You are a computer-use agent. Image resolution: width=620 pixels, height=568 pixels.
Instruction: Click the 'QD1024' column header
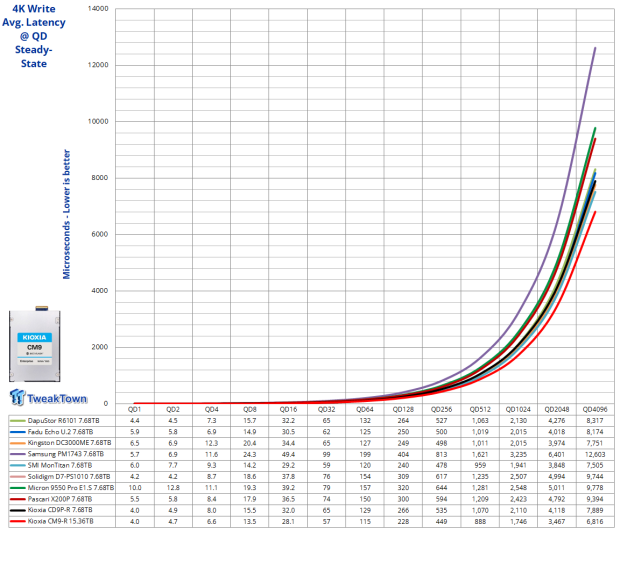point(518,409)
